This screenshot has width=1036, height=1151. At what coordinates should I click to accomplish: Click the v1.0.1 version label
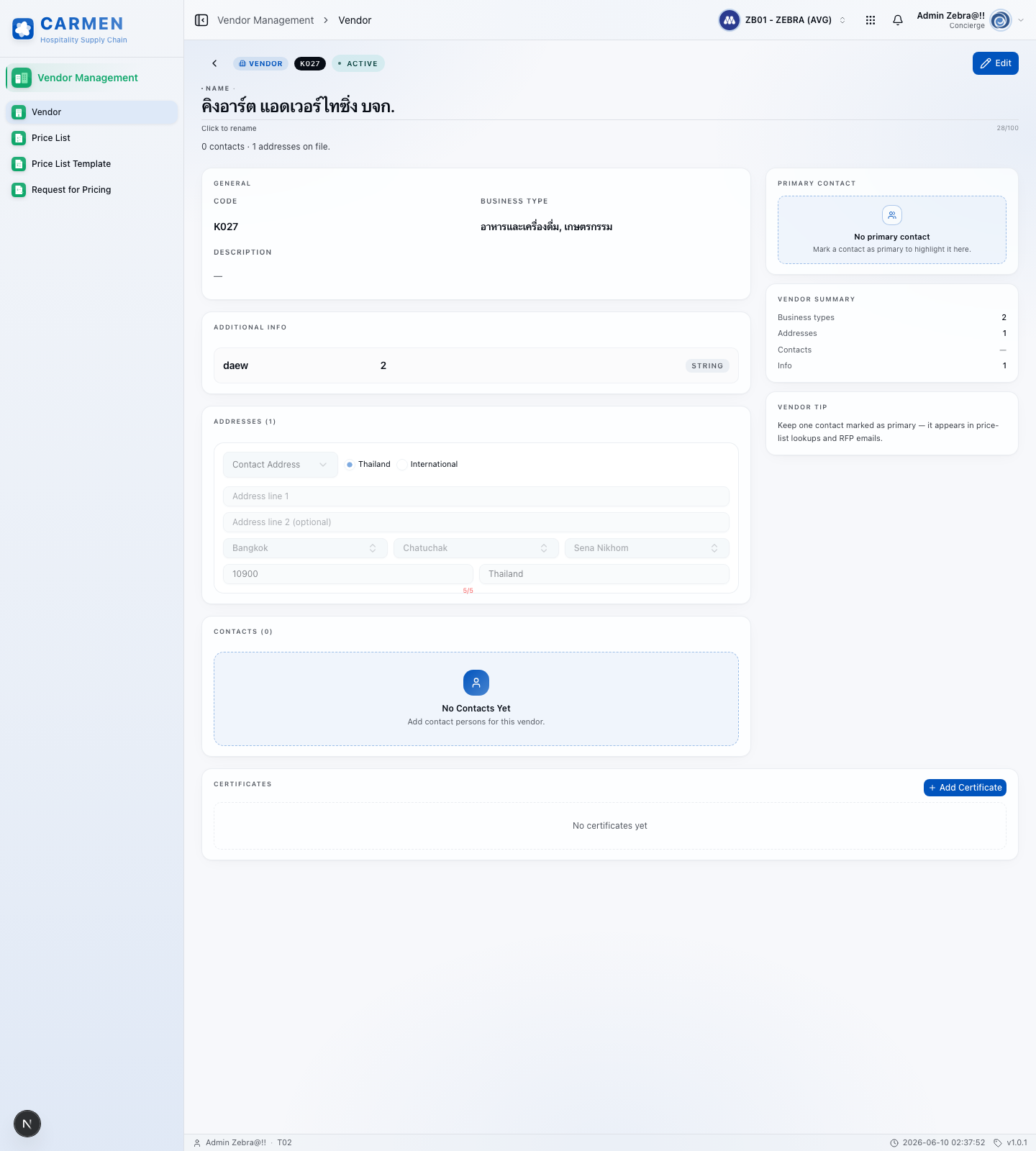tap(1017, 1143)
